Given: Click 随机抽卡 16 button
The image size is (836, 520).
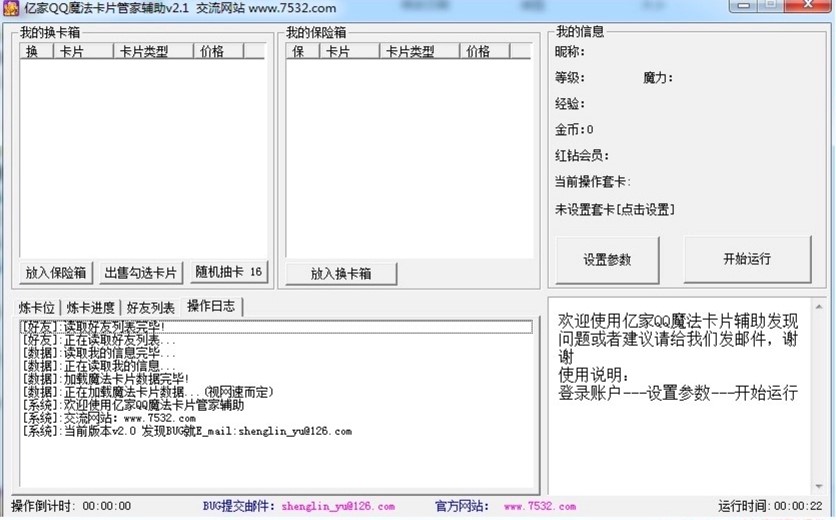Looking at the screenshot, I should (x=229, y=272).
